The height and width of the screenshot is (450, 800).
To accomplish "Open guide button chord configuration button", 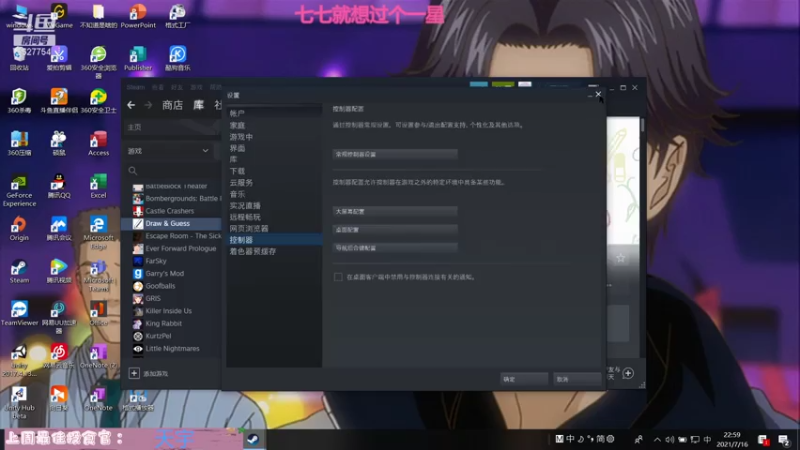I will pos(395,247).
